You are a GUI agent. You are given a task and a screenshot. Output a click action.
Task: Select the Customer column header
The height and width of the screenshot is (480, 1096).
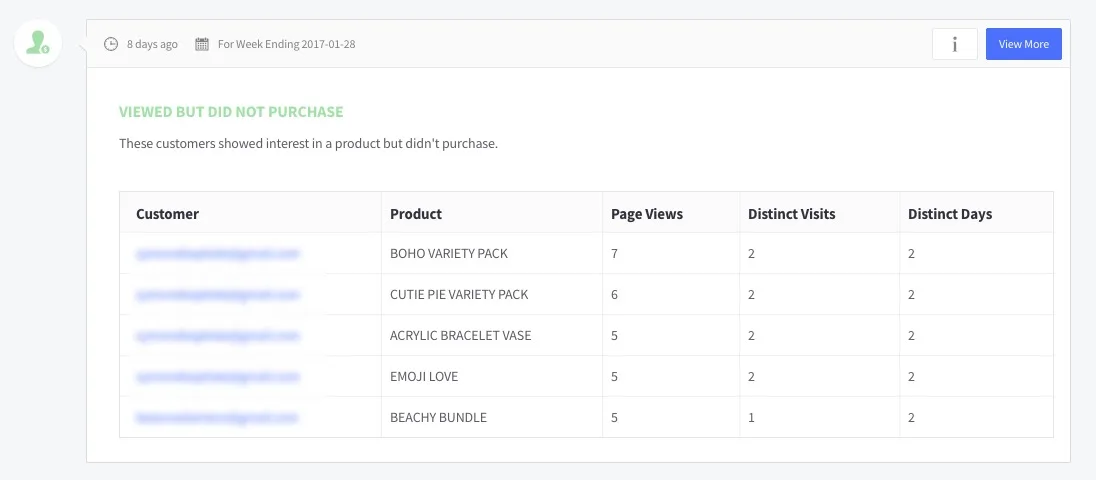click(168, 214)
